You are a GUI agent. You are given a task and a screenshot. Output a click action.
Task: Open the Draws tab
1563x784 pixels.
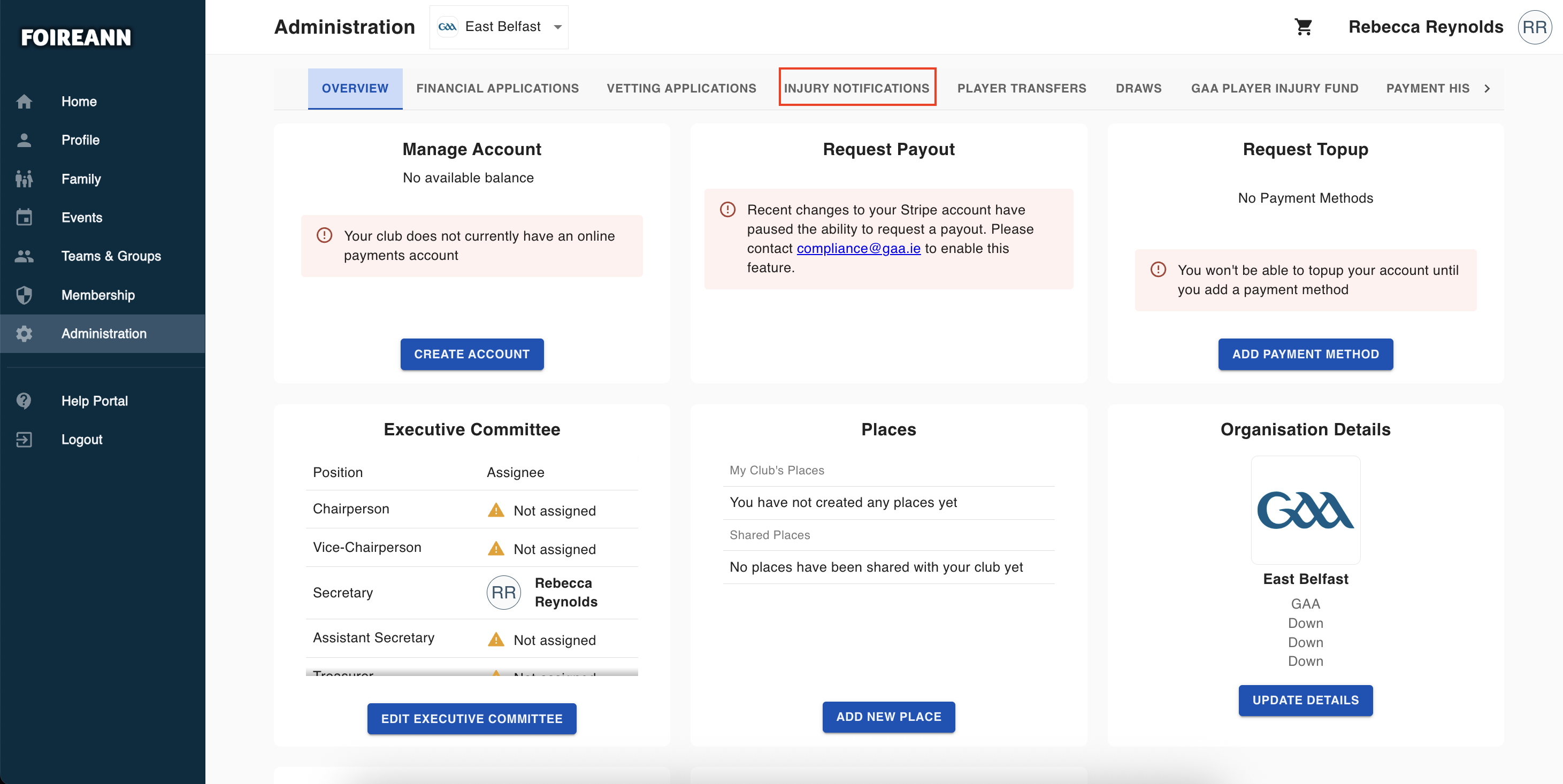coord(1139,89)
